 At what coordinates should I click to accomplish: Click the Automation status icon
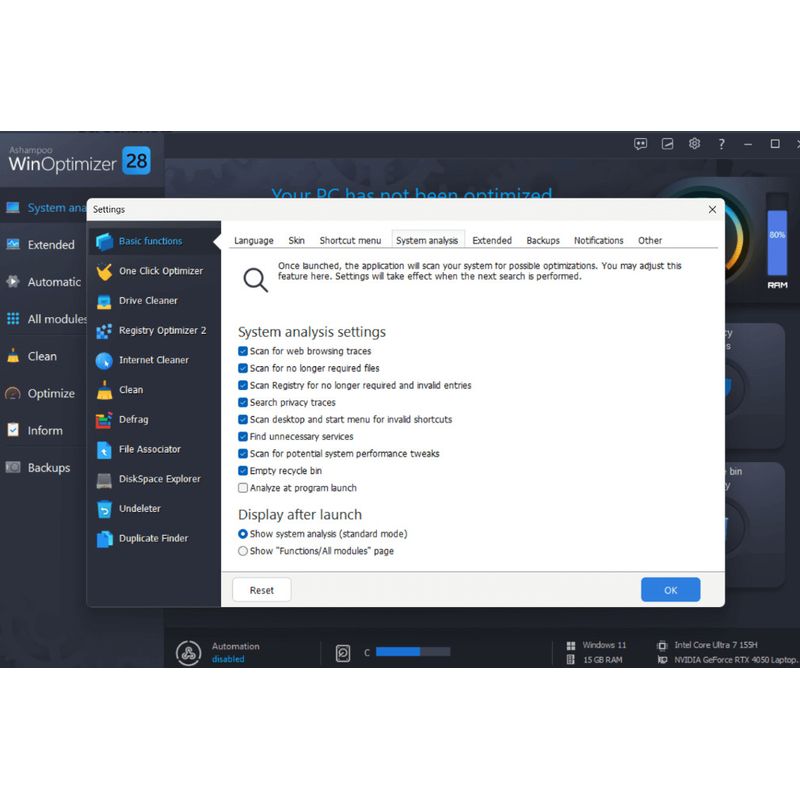pyautogui.click(x=188, y=653)
